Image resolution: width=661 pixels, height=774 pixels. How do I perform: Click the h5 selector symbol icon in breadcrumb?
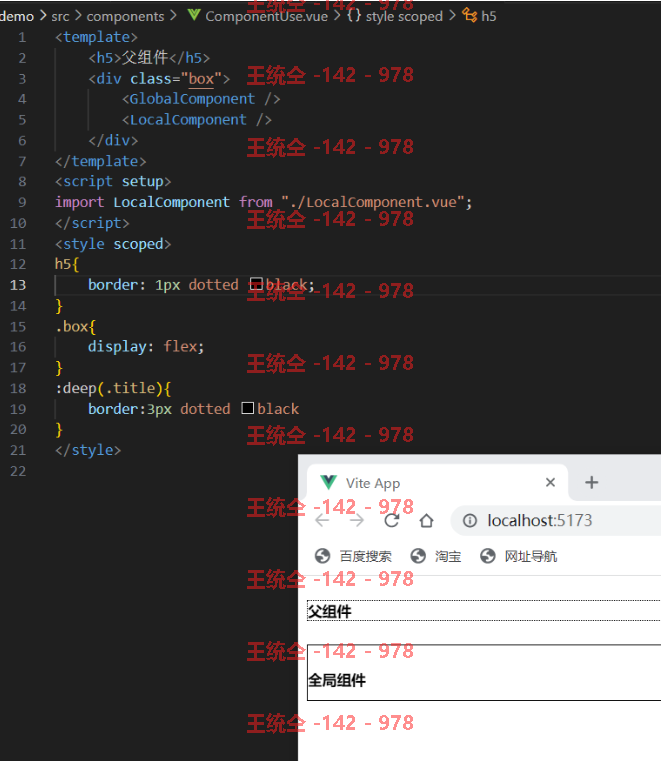point(469,15)
